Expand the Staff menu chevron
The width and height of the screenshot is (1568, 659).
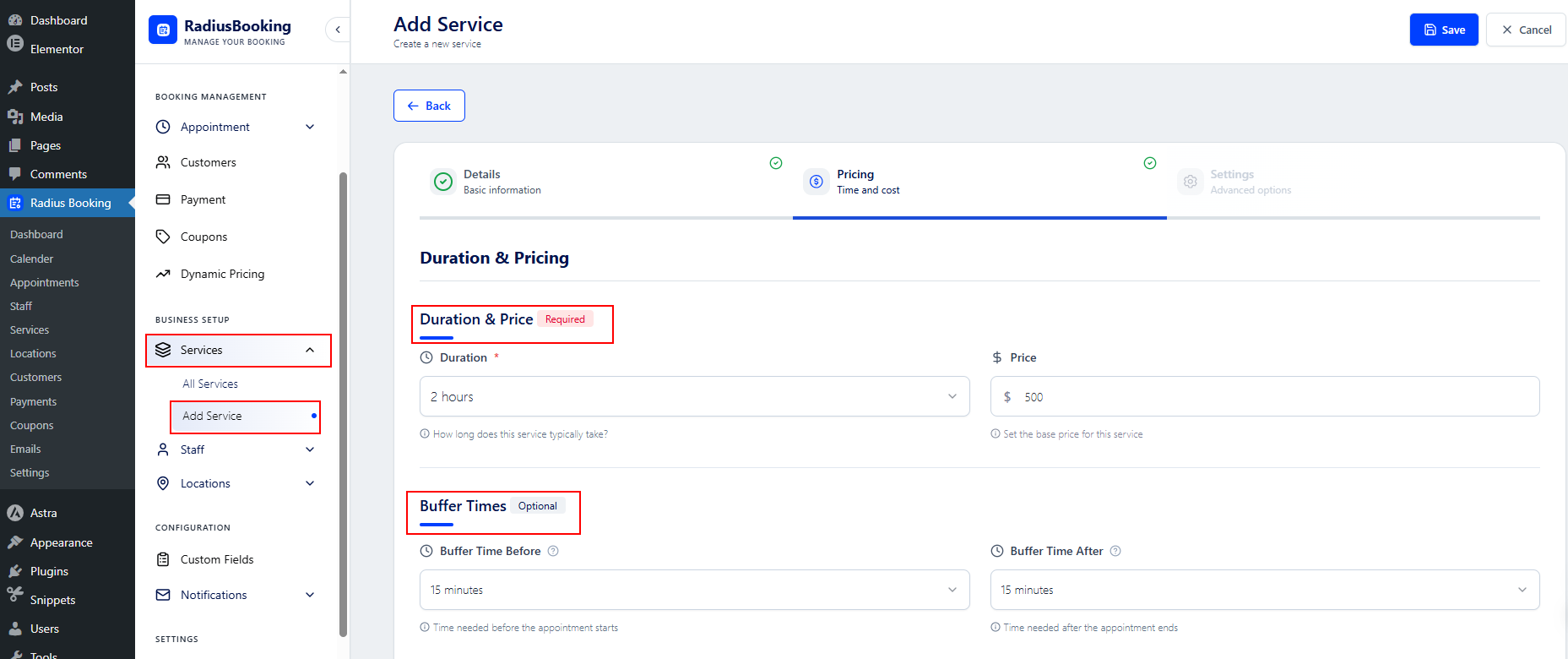[x=310, y=449]
